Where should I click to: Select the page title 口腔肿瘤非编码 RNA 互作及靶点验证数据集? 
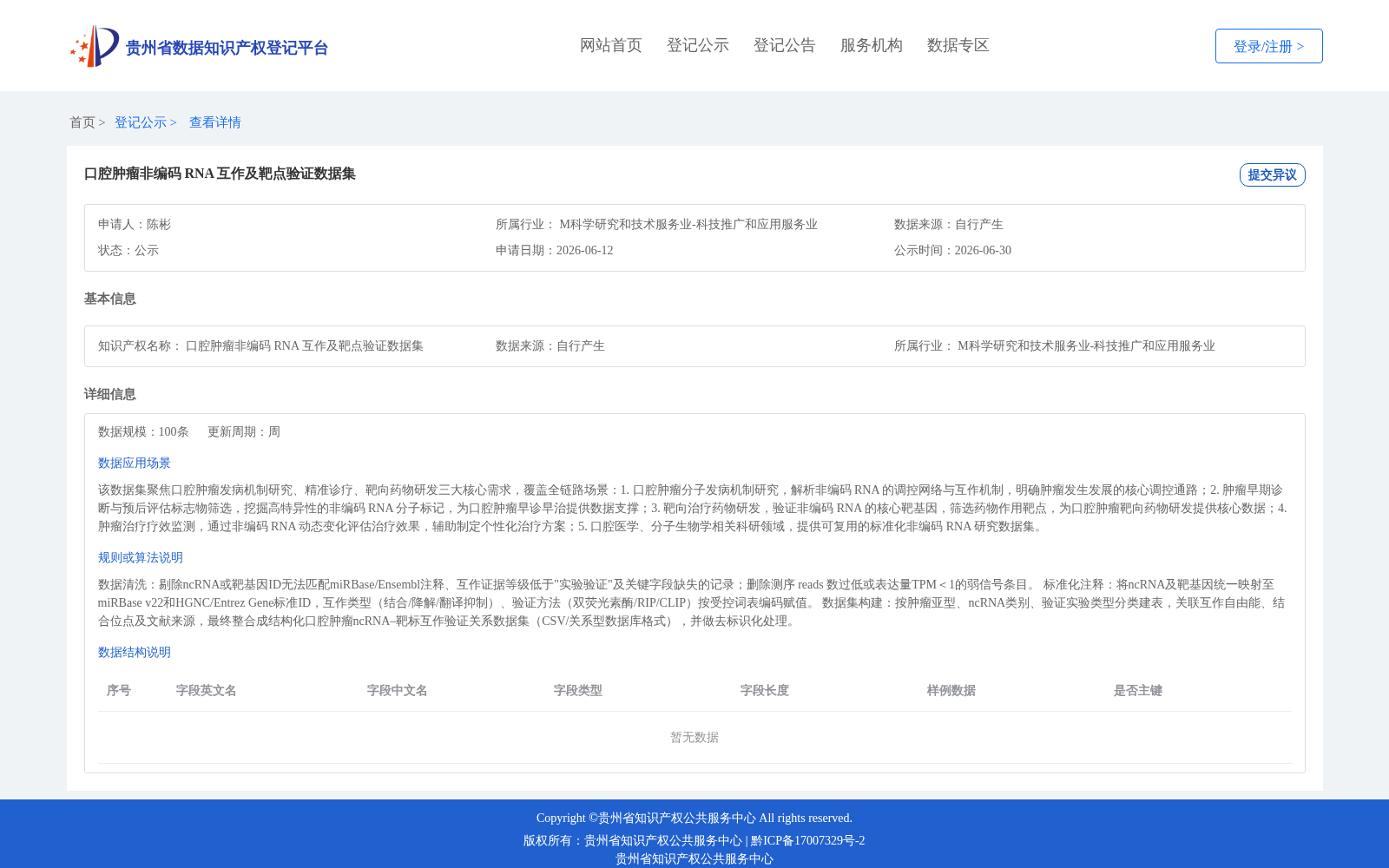pyautogui.click(x=220, y=174)
